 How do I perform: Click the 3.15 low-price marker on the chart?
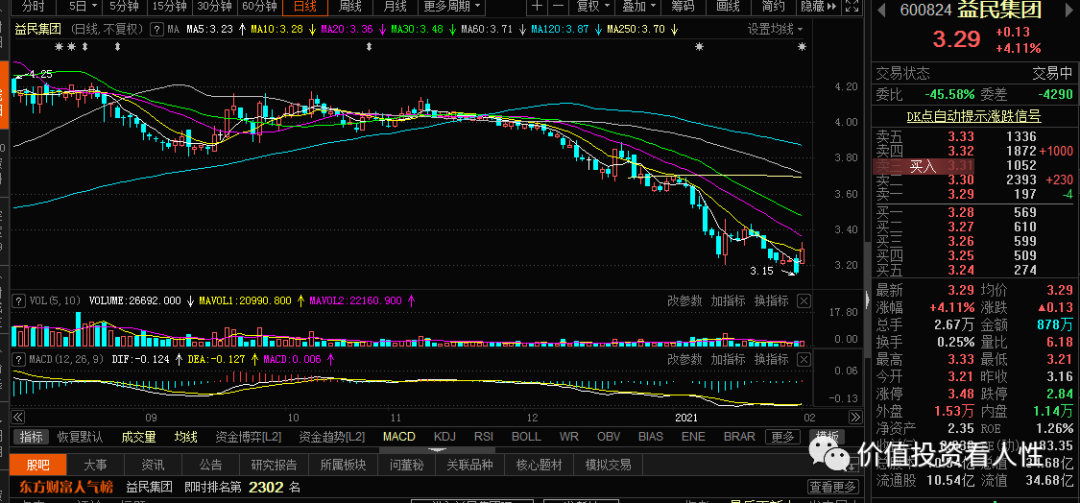[762, 271]
